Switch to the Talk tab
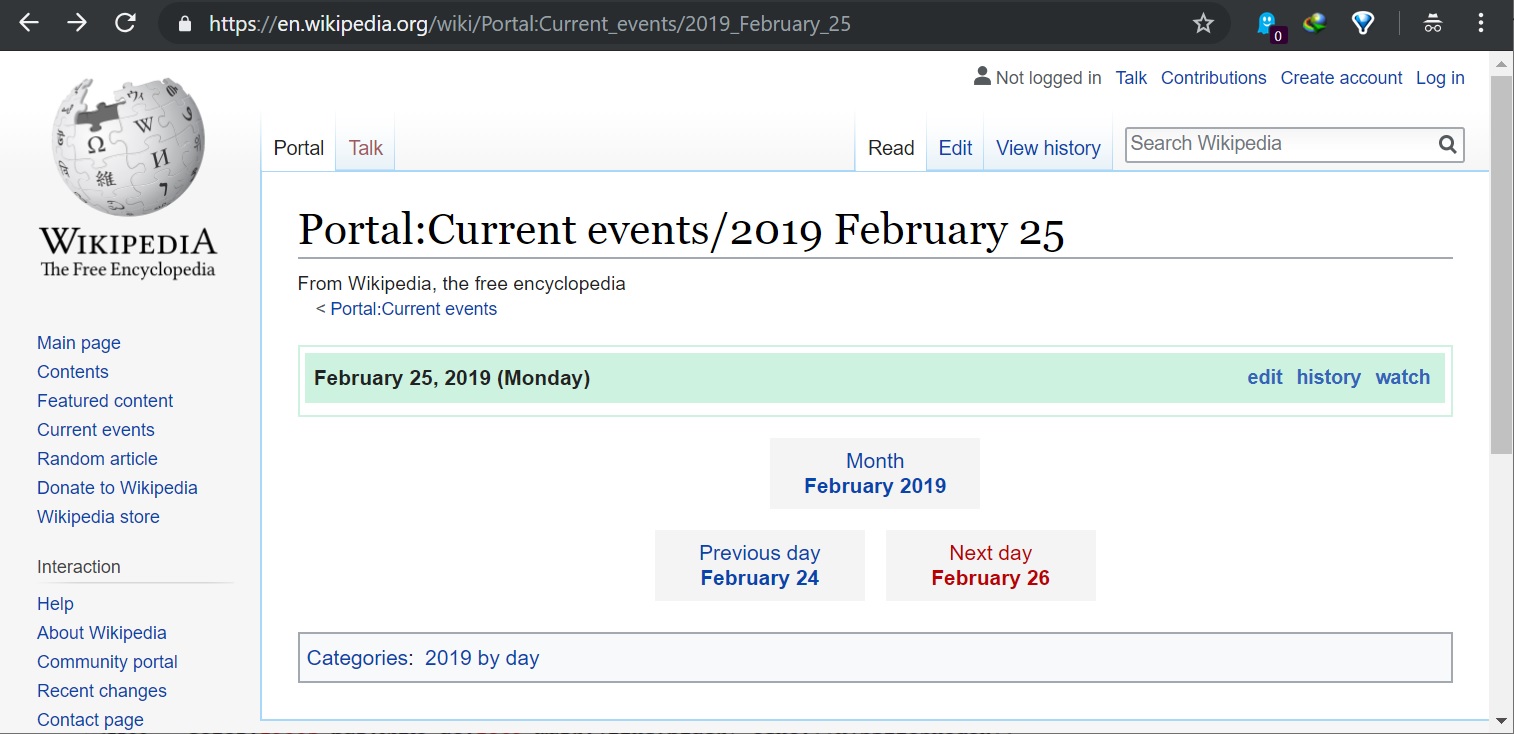This screenshot has height=734, width=1514. 364,147
